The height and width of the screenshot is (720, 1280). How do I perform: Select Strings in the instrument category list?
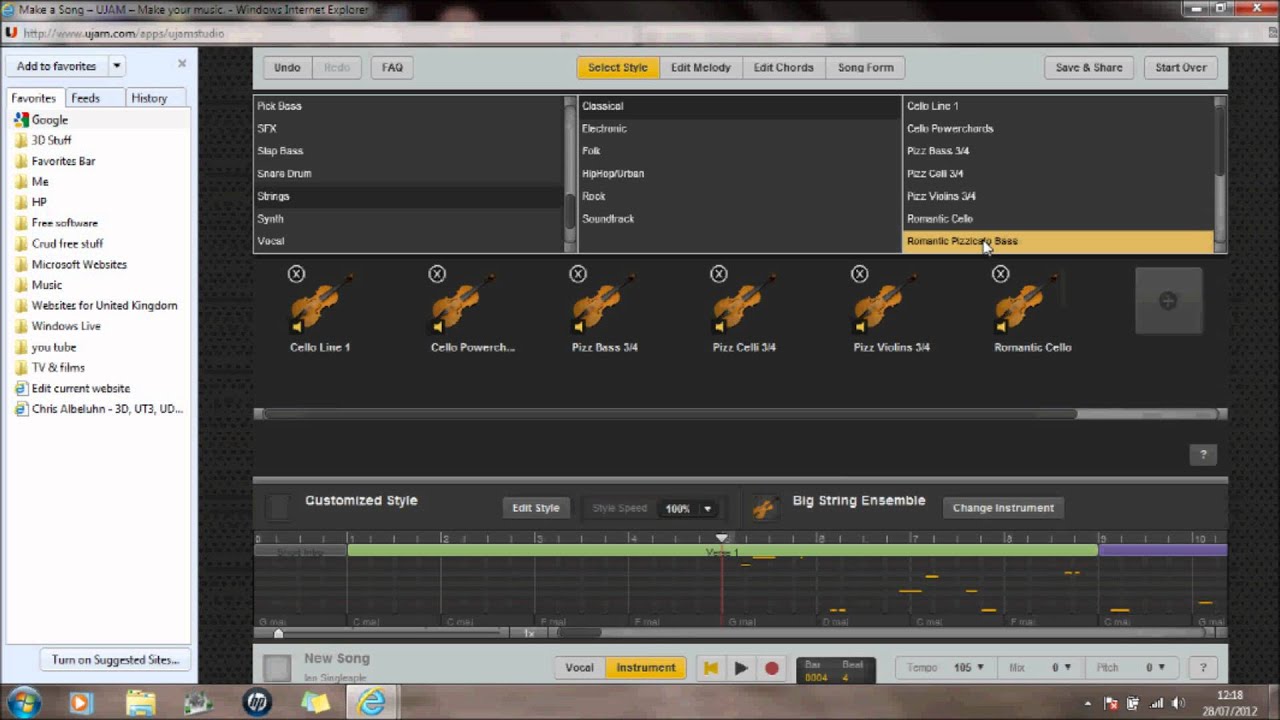[408, 196]
